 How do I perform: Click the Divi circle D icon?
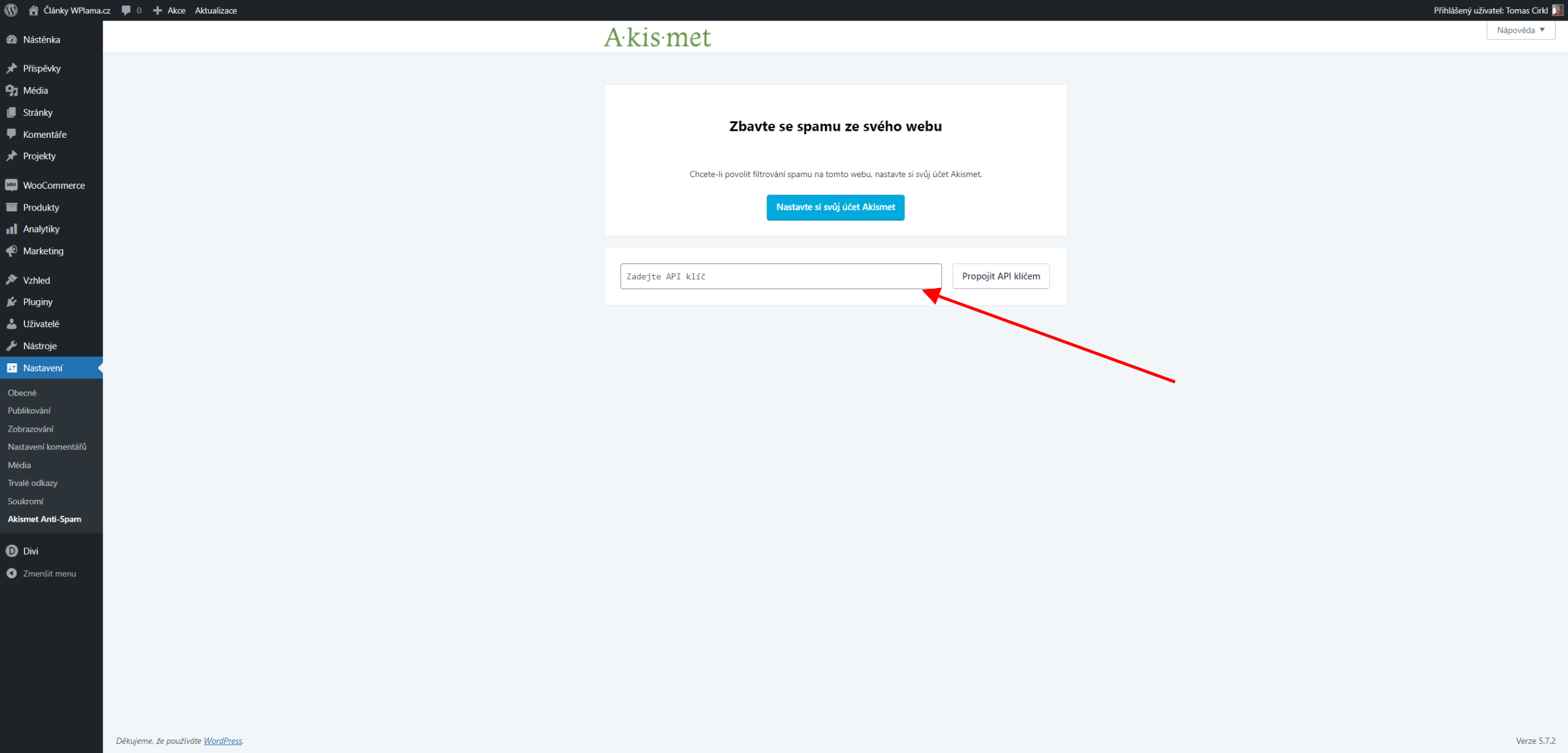12,551
